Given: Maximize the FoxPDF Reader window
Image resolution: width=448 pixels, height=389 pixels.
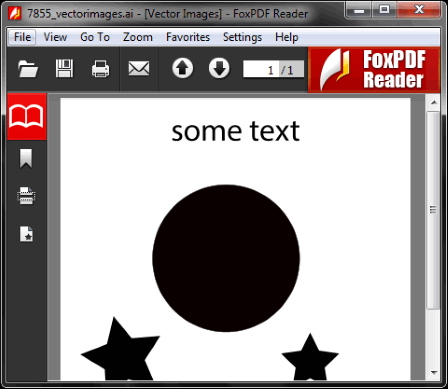Looking at the screenshot, I should click(x=384, y=10).
